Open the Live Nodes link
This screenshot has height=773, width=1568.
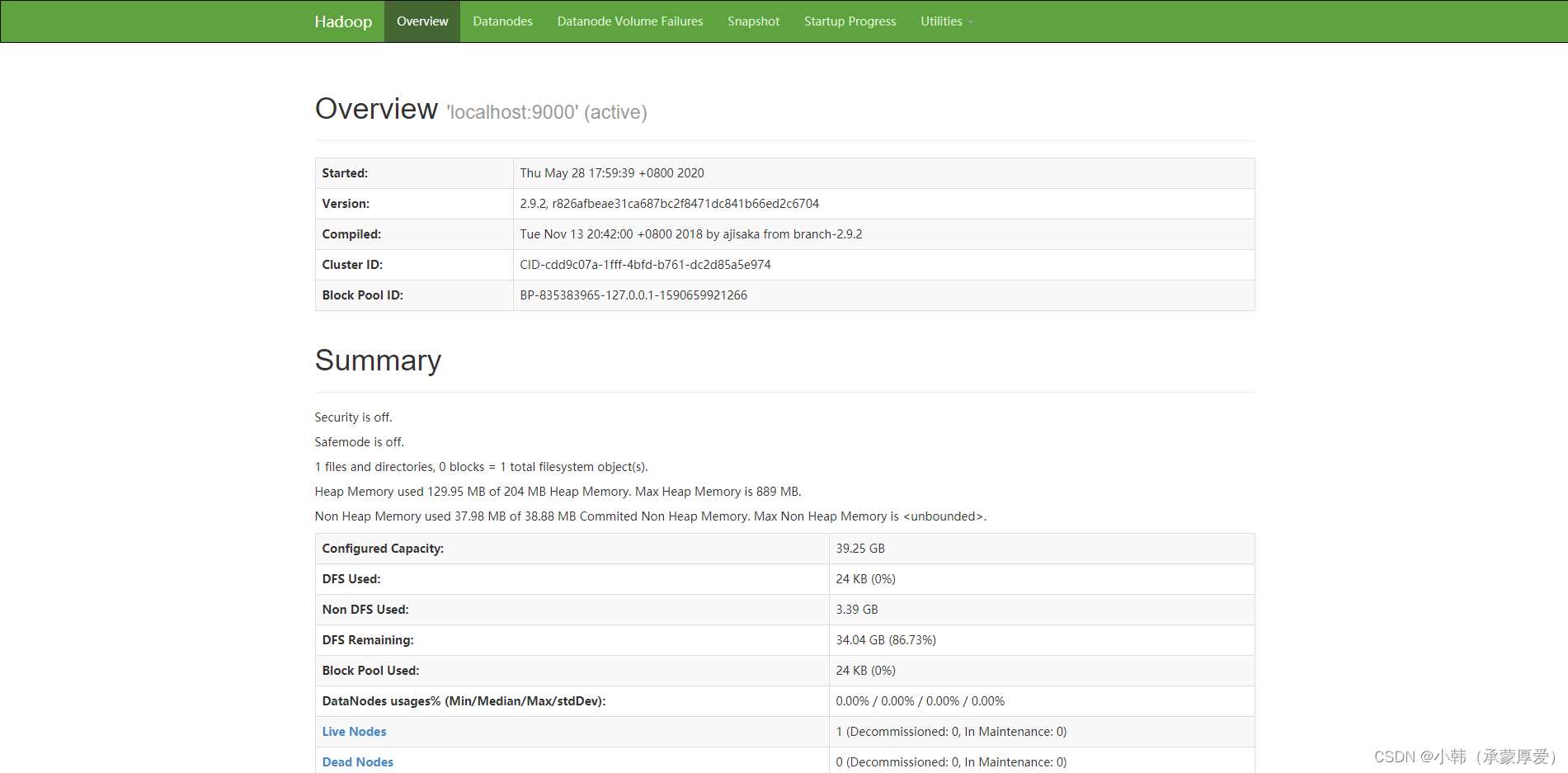coord(354,732)
